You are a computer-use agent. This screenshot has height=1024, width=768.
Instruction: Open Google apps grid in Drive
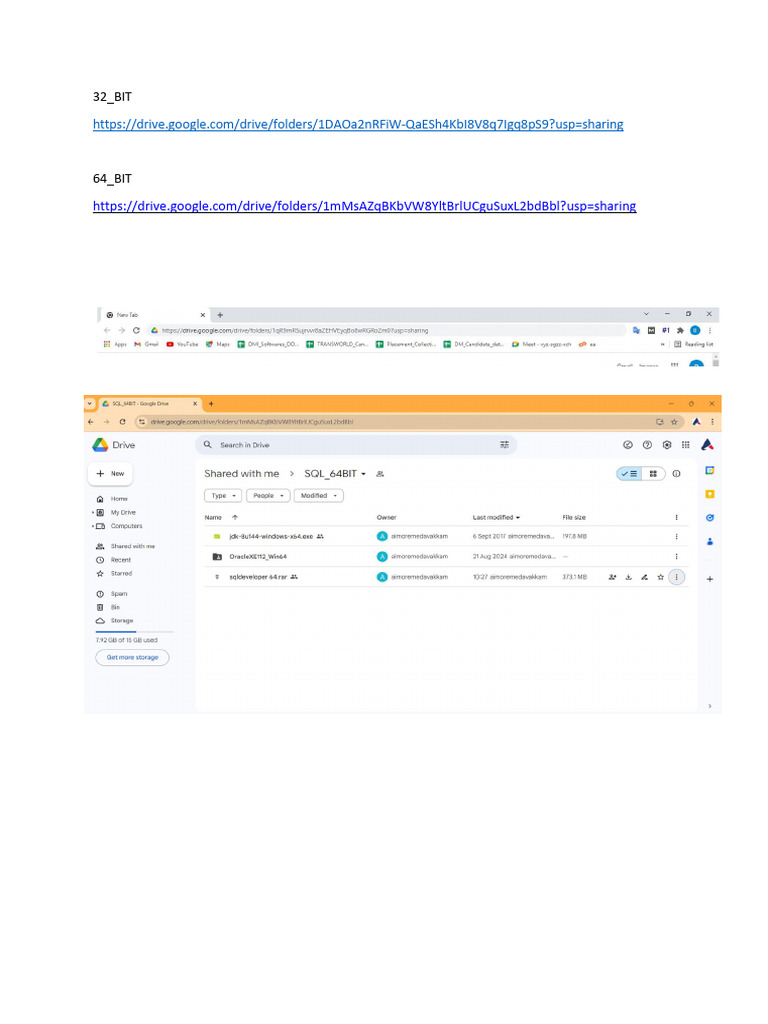click(686, 445)
